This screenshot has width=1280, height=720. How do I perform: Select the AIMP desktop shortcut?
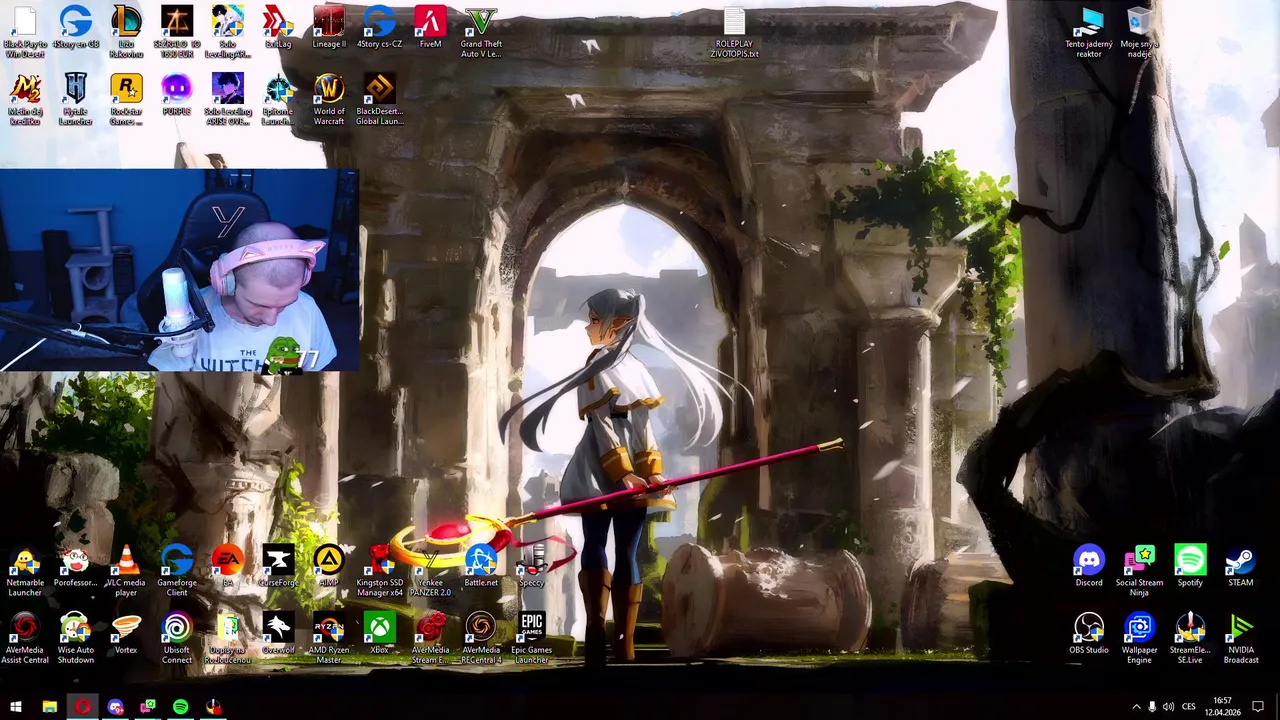(x=329, y=568)
